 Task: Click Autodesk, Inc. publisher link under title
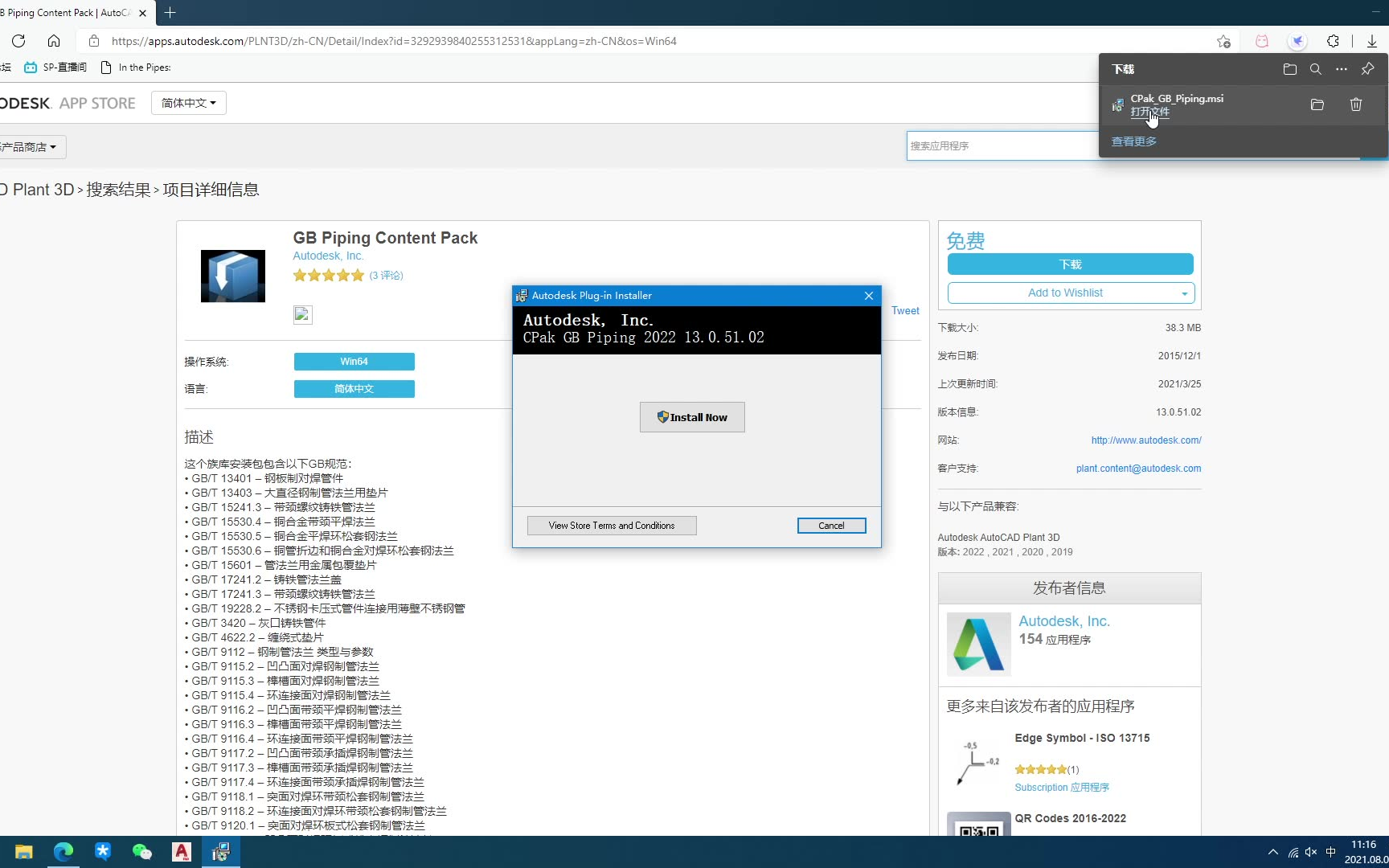(x=328, y=256)
